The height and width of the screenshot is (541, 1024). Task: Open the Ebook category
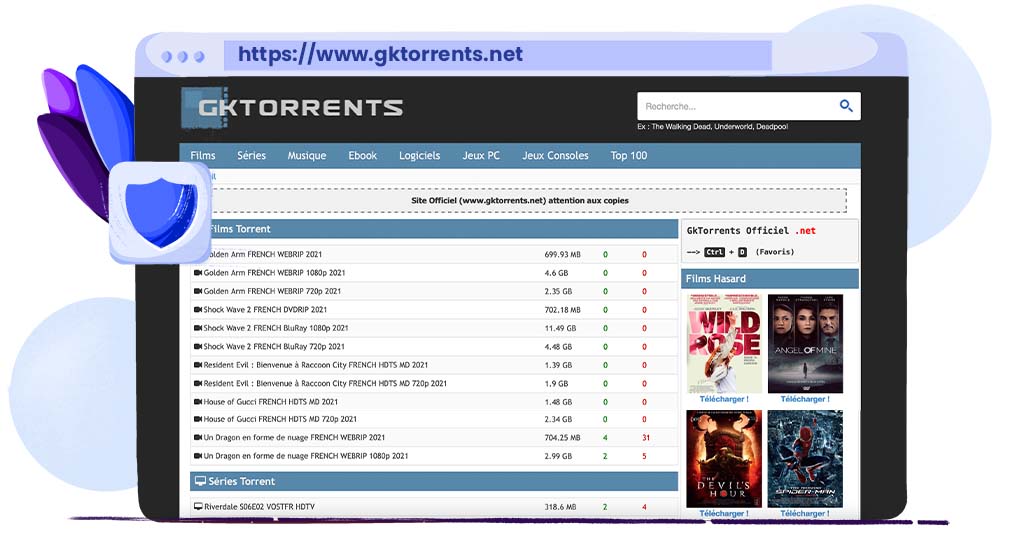362,156
